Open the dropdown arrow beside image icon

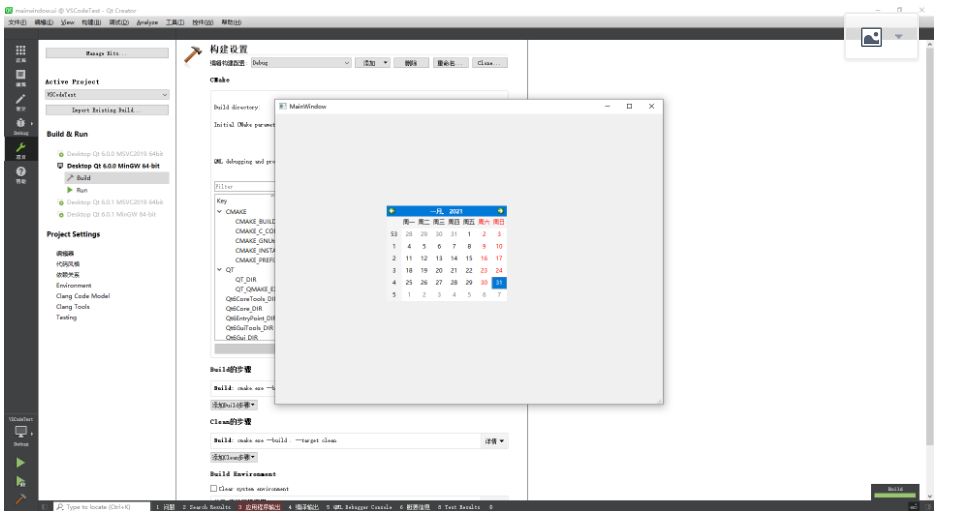(x=899, y=37)
